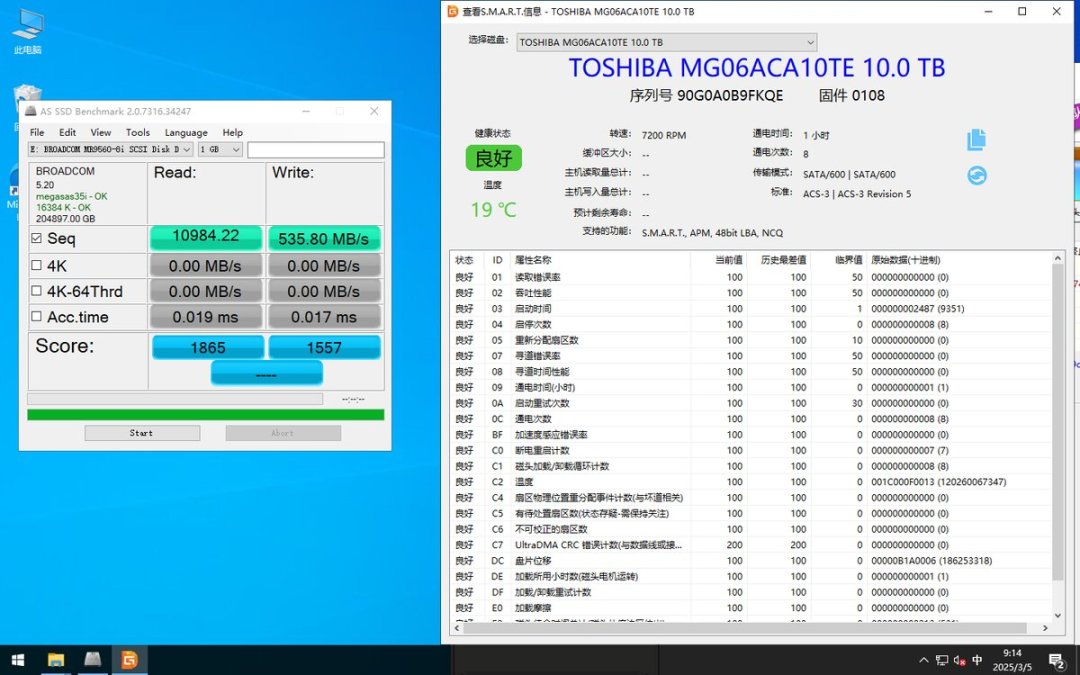Click the S.M.A.R.T. window title bar icon

pos(453,11)
